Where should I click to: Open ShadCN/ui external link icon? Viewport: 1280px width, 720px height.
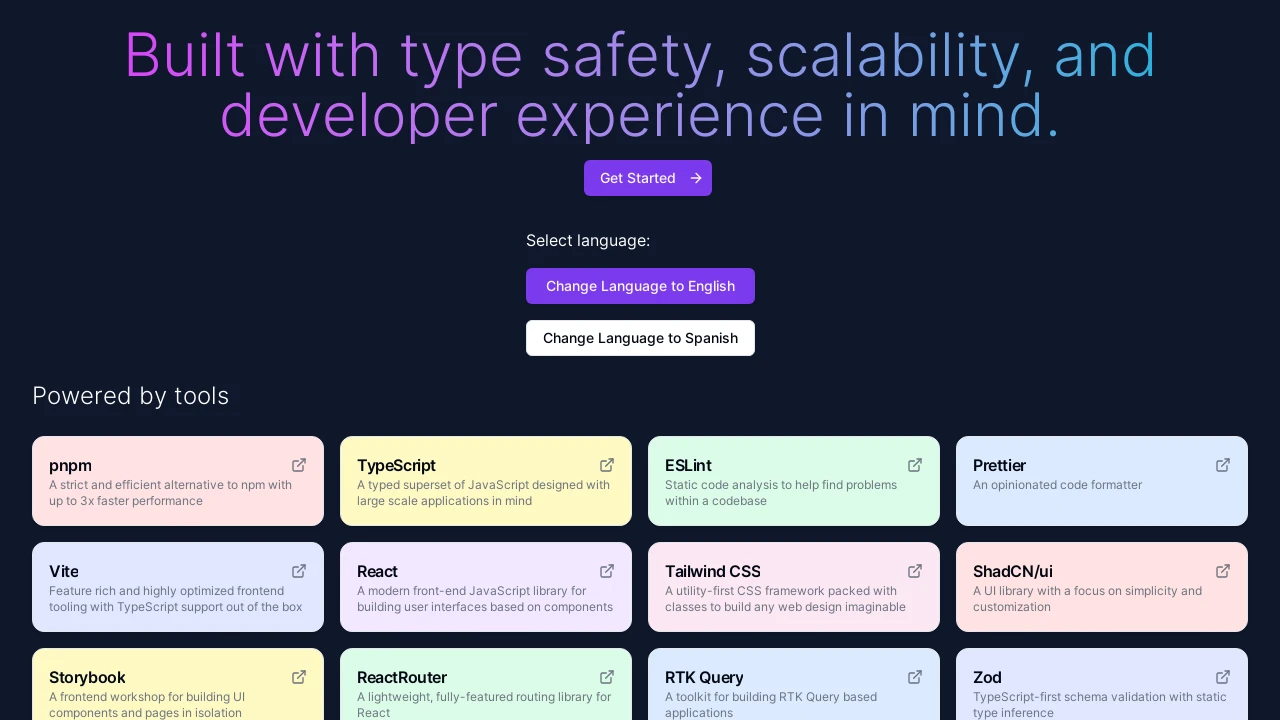tap(1223, 571)
